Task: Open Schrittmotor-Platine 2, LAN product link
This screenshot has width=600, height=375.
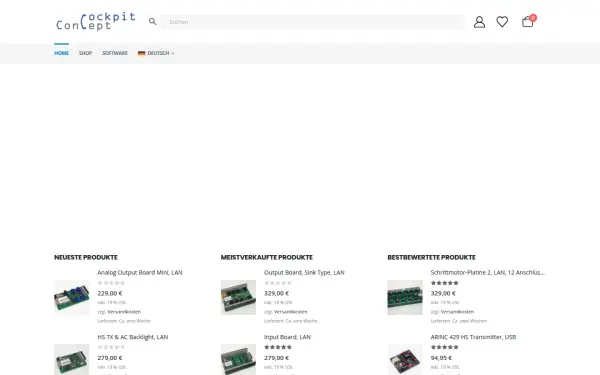Action: [x=488, y=272]
